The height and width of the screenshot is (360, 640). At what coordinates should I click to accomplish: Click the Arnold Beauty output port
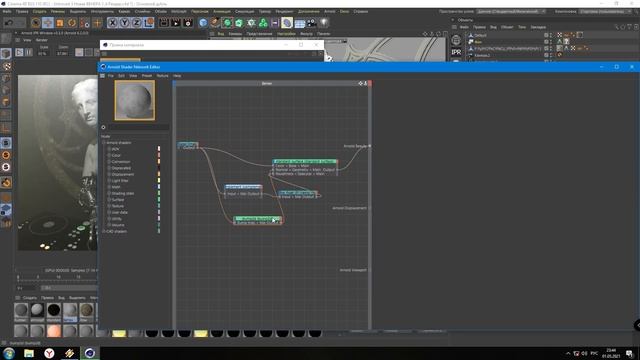coord(370,146)
